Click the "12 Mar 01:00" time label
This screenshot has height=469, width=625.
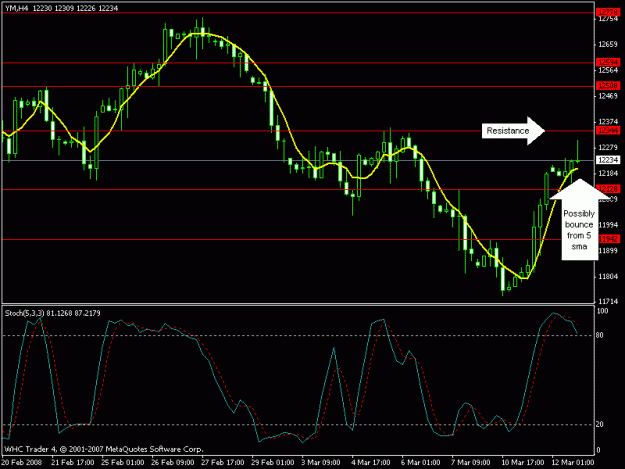(x=573, y=463)
